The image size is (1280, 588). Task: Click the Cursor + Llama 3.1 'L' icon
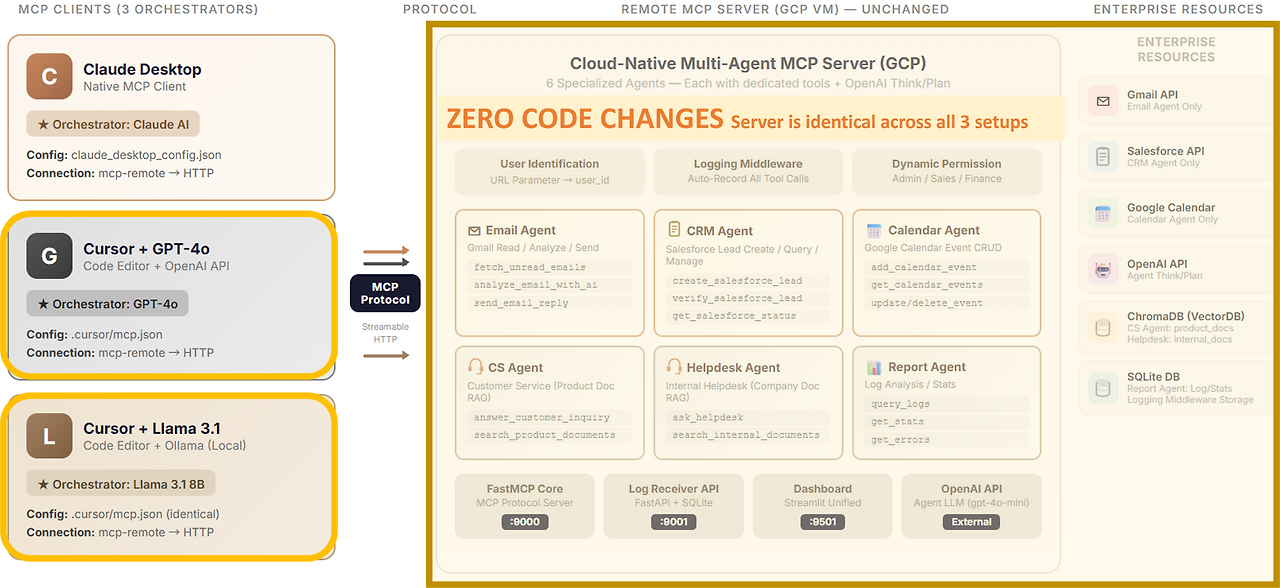coord(49,436)
